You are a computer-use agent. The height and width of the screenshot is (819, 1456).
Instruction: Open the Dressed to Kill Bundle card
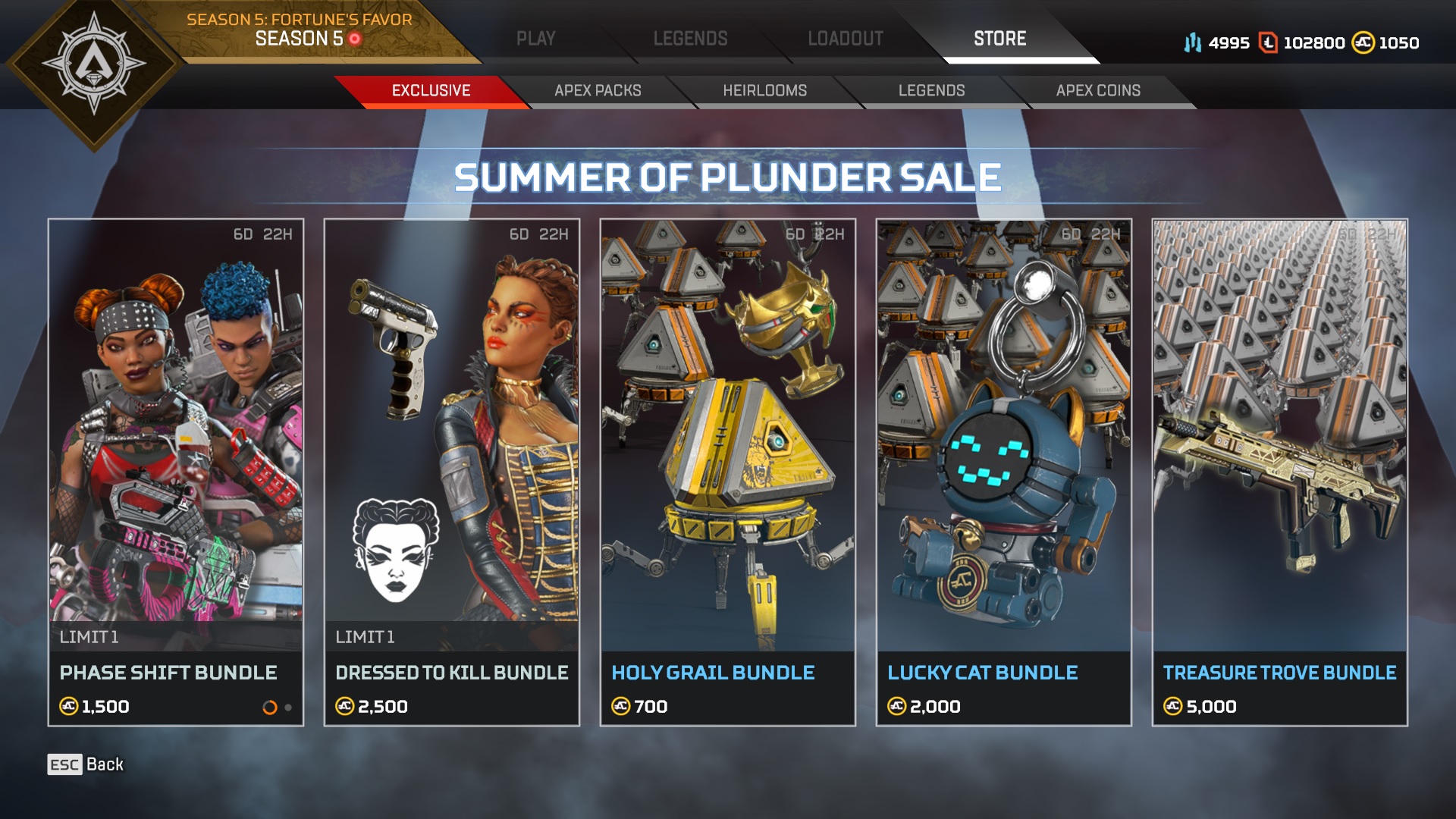click(452, 472)
